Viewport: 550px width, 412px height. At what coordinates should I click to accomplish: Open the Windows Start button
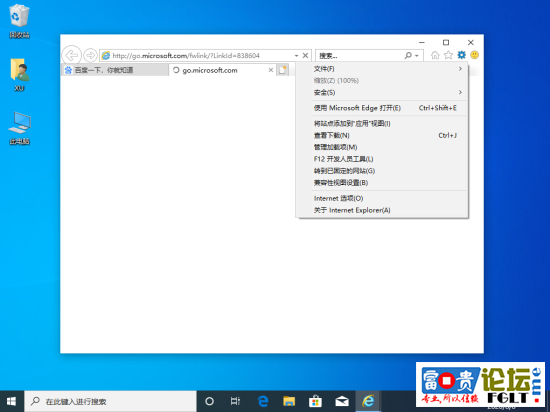[12, 401]
